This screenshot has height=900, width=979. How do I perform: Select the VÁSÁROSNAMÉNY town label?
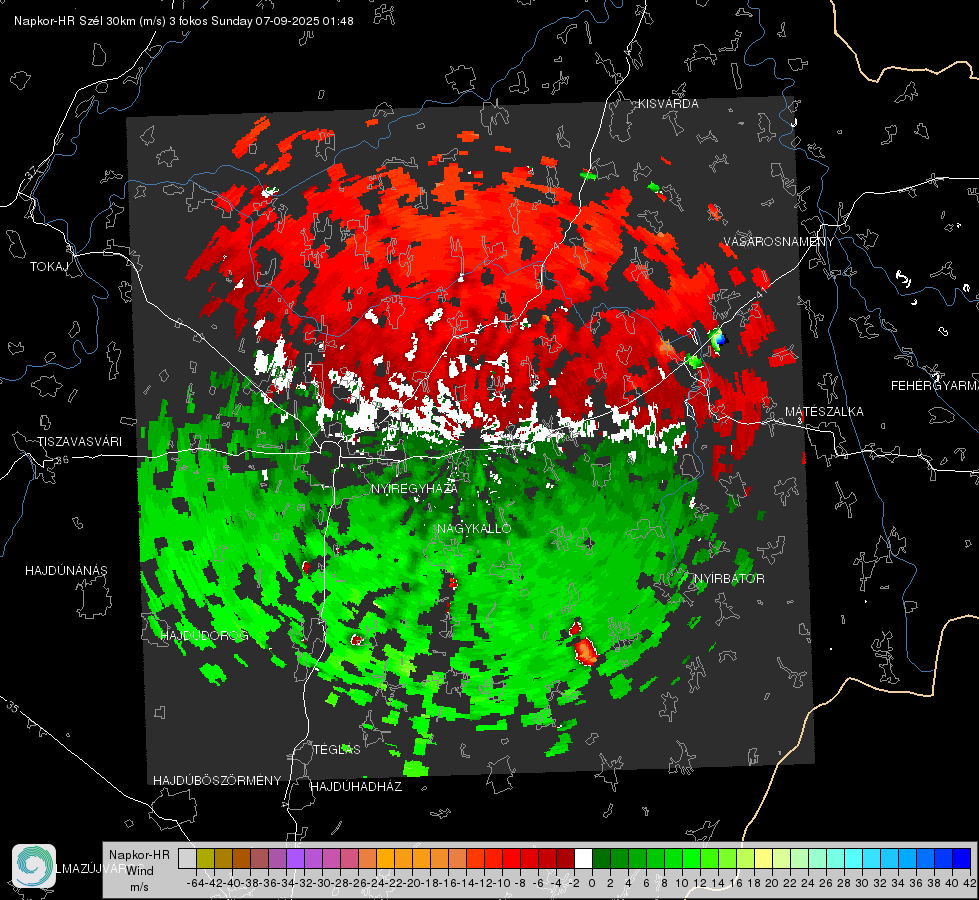click(779, 242)
